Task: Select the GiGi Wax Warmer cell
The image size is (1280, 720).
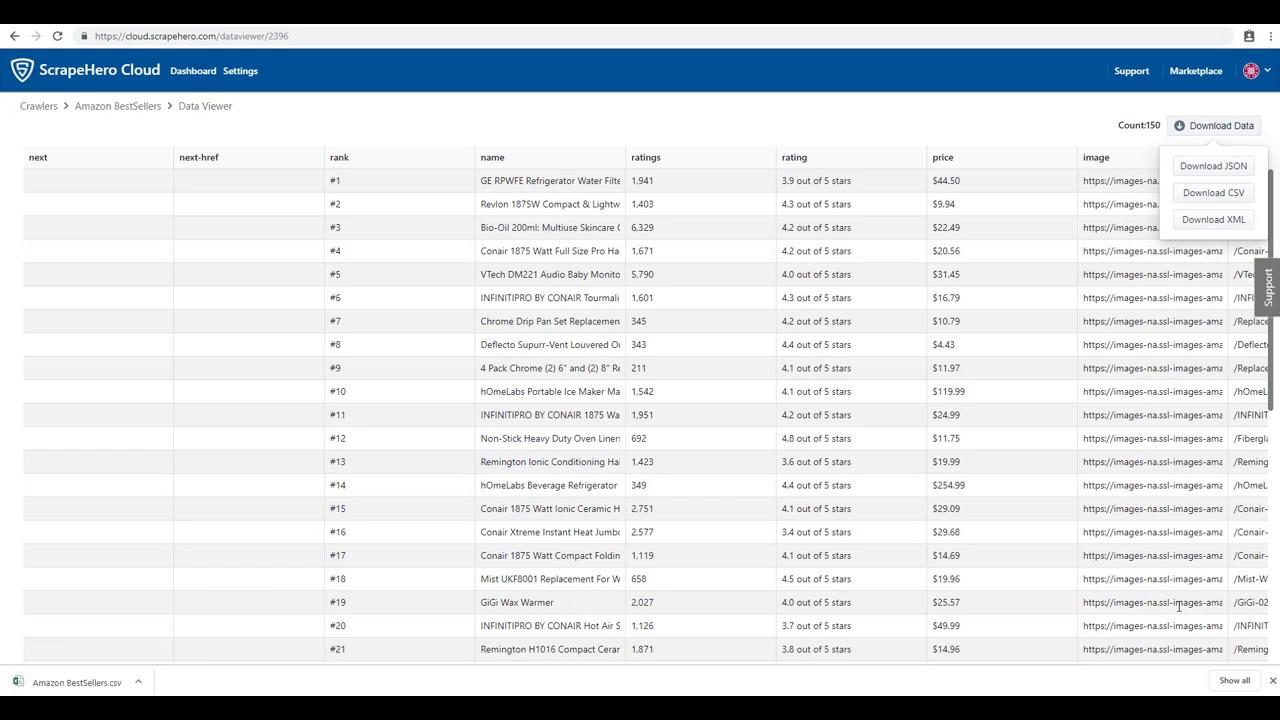Action: click(550, 602)
